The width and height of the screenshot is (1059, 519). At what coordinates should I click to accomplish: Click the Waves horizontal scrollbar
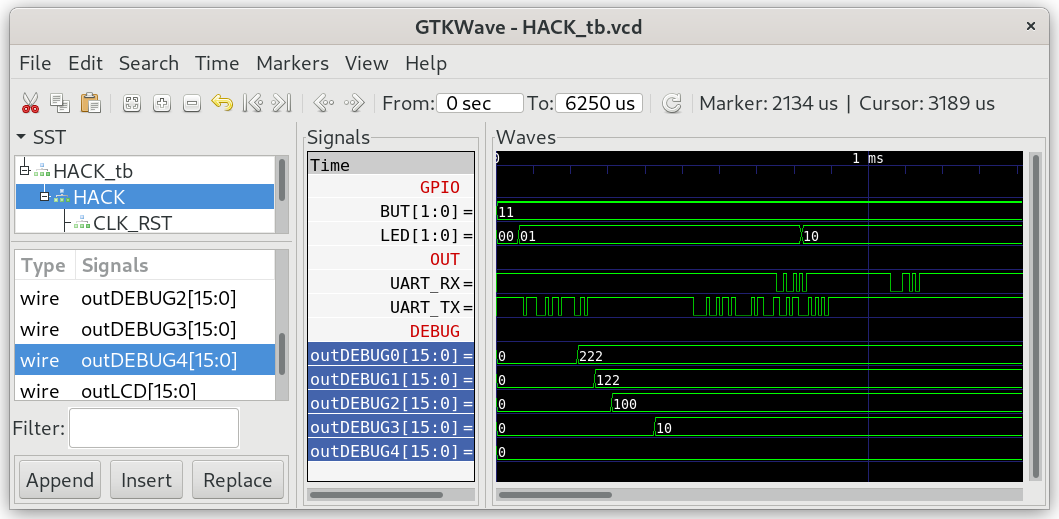[555, 495]
